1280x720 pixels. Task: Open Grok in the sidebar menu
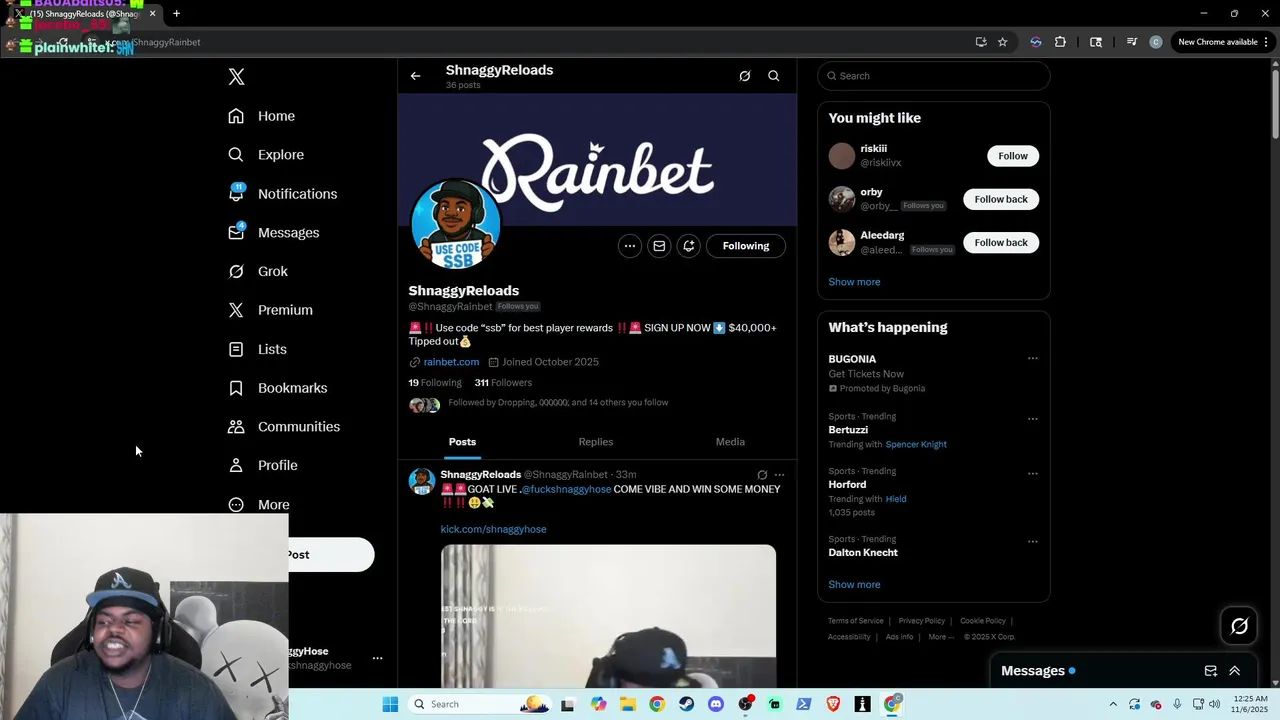point(258,272)
